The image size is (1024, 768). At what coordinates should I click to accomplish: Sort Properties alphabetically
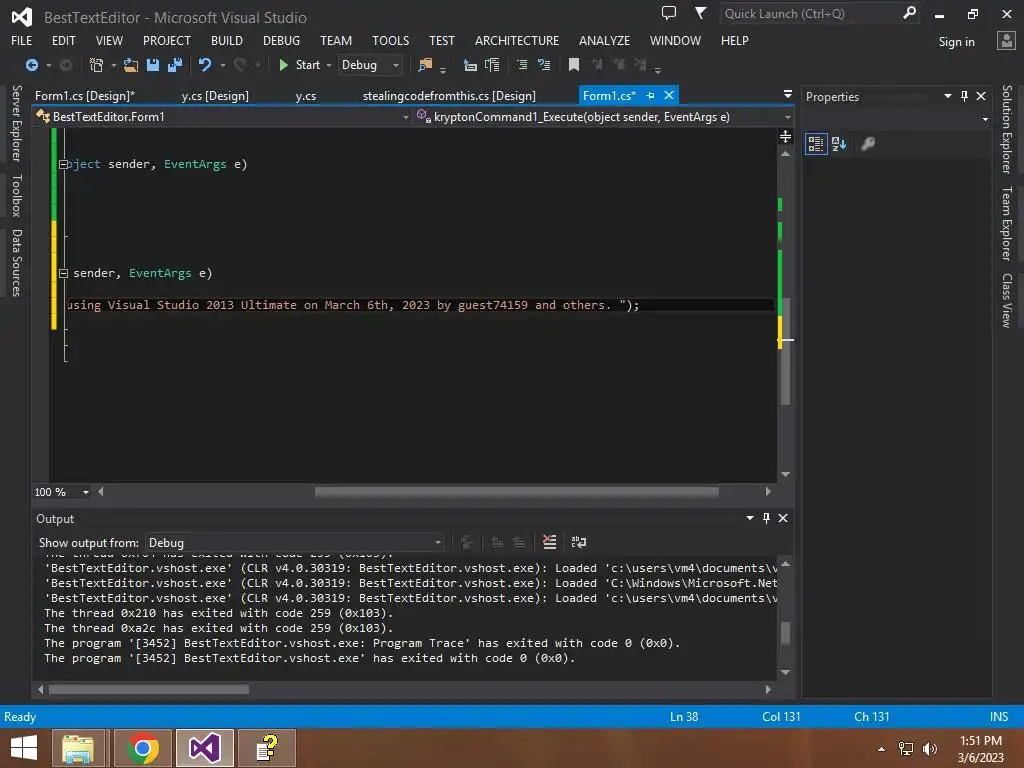pyautogui.click(x=839, y=144)
